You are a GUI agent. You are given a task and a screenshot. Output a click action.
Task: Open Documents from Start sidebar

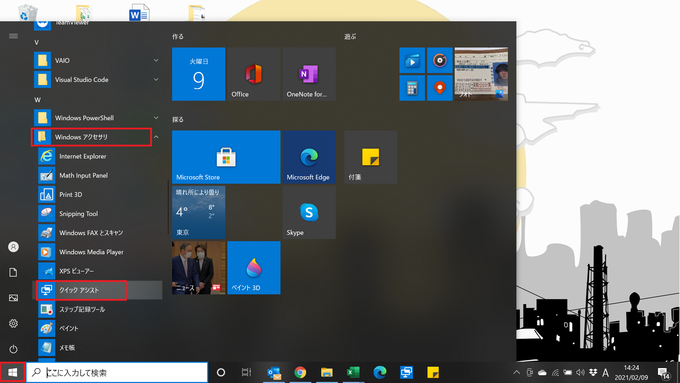click(13, 272)
